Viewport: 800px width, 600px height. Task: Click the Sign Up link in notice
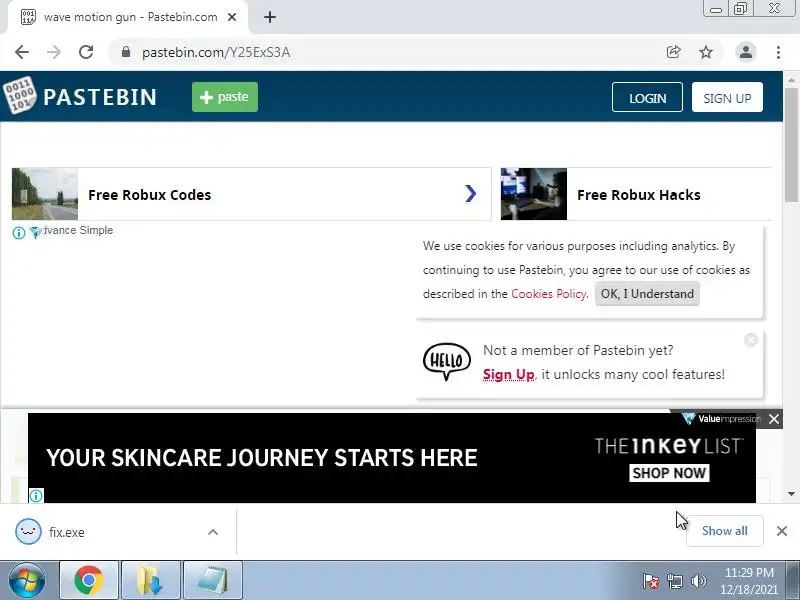pyautogui.click(x=508, y=374)
